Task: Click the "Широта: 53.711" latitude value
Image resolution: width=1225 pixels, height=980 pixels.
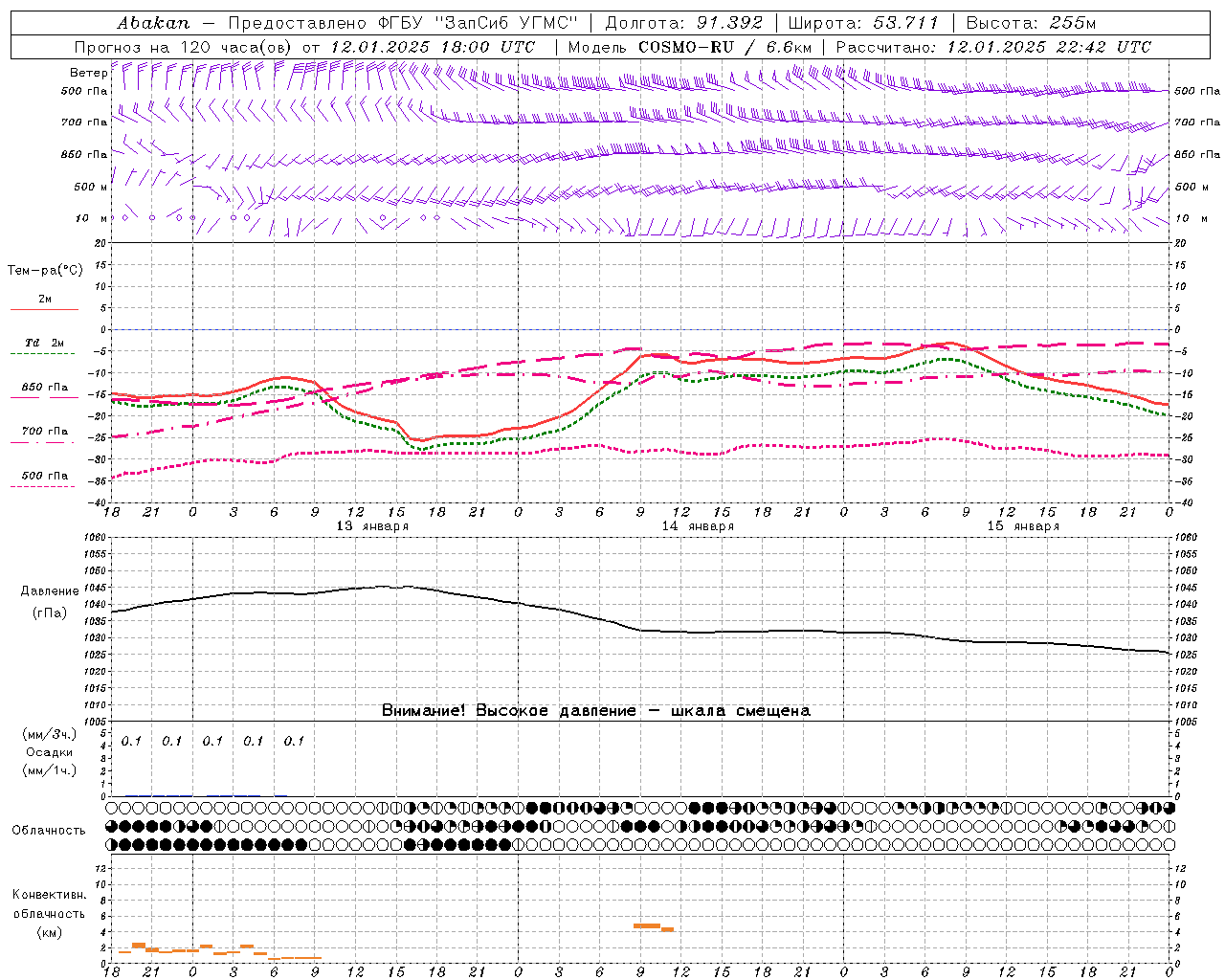Action: pyautogui.click(x=864, y=23)
